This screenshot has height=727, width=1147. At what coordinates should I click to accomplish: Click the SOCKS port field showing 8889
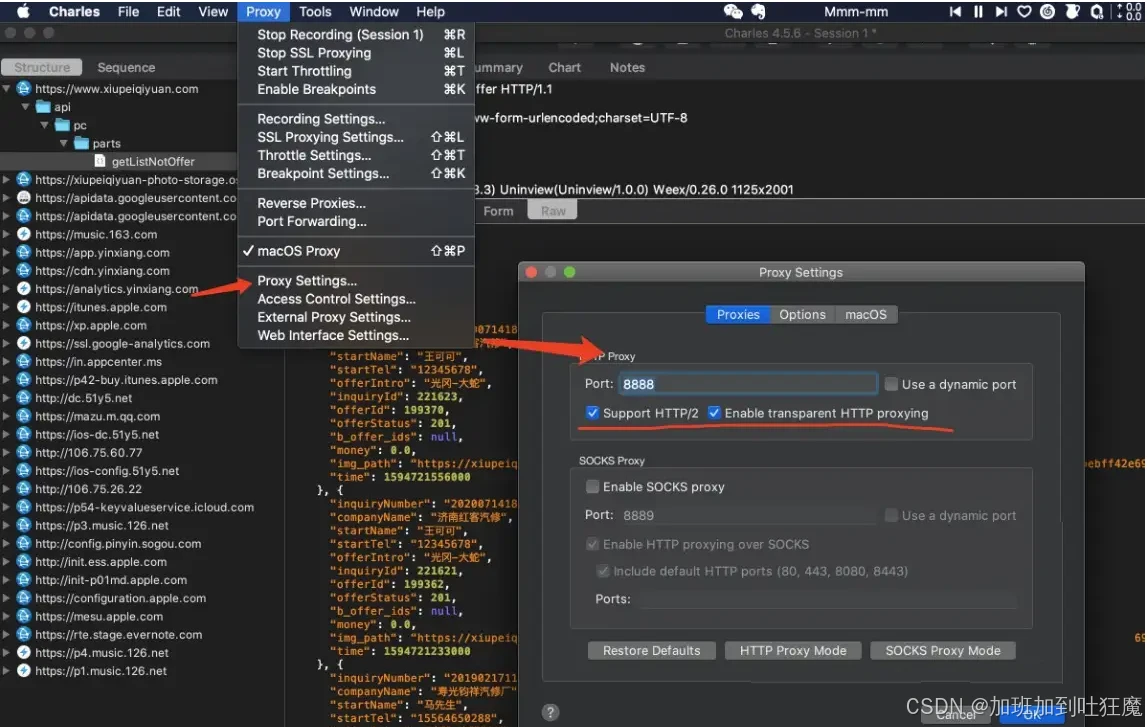click(x=748, y=515)
